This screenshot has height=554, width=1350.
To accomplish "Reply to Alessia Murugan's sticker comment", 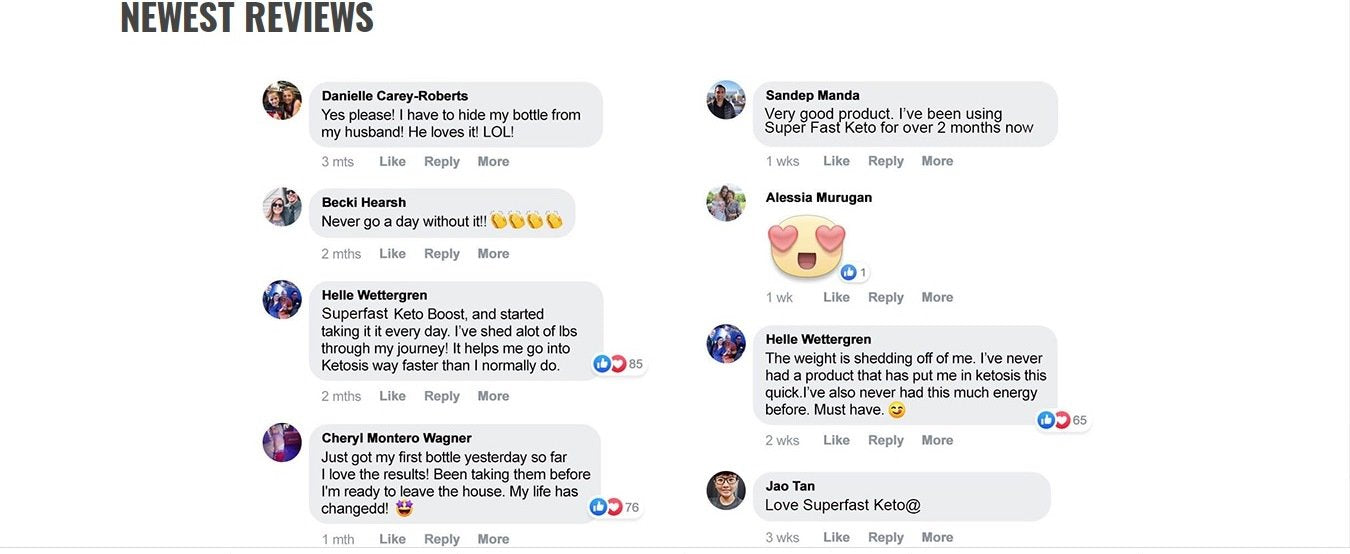I will 885,297.
